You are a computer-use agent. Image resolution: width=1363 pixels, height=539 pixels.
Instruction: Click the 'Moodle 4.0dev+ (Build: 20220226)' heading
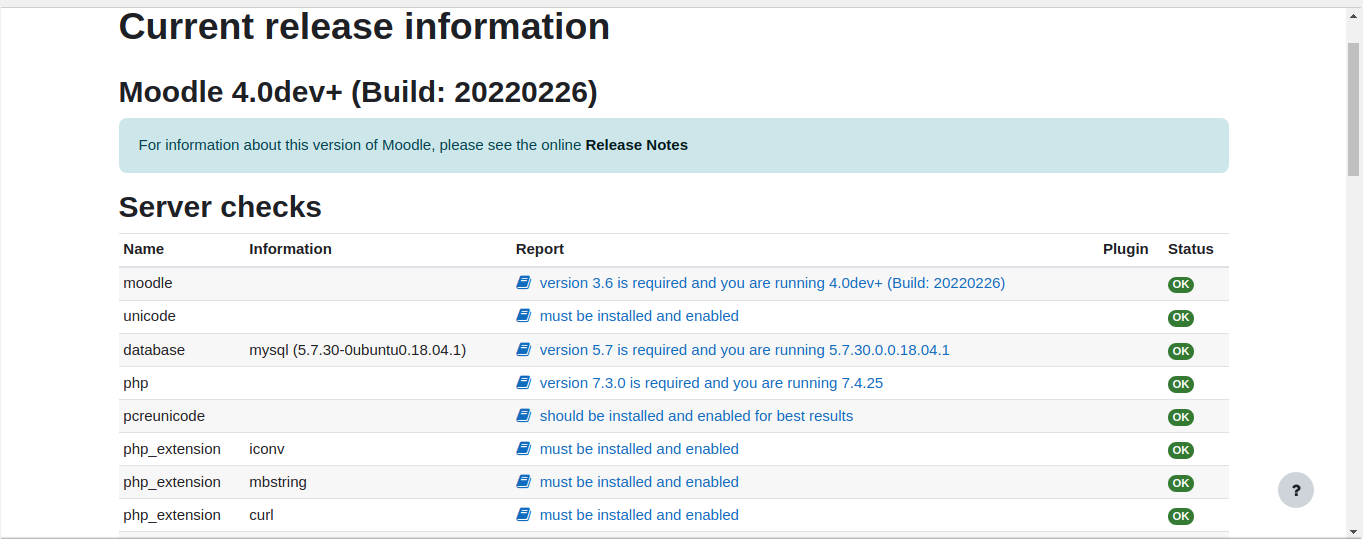358,92
